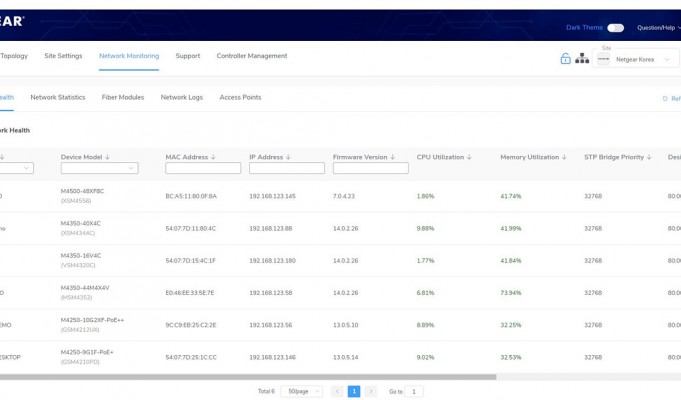Sort by IP Address arrow icon
Viewport: 681px width, 400px height.
[288, 157]
